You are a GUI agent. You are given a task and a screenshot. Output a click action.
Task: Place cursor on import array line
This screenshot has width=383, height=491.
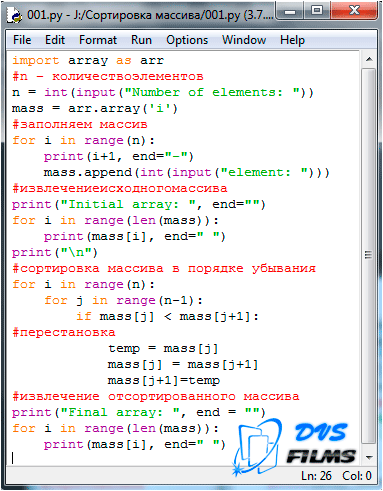(x=88, y=61)
